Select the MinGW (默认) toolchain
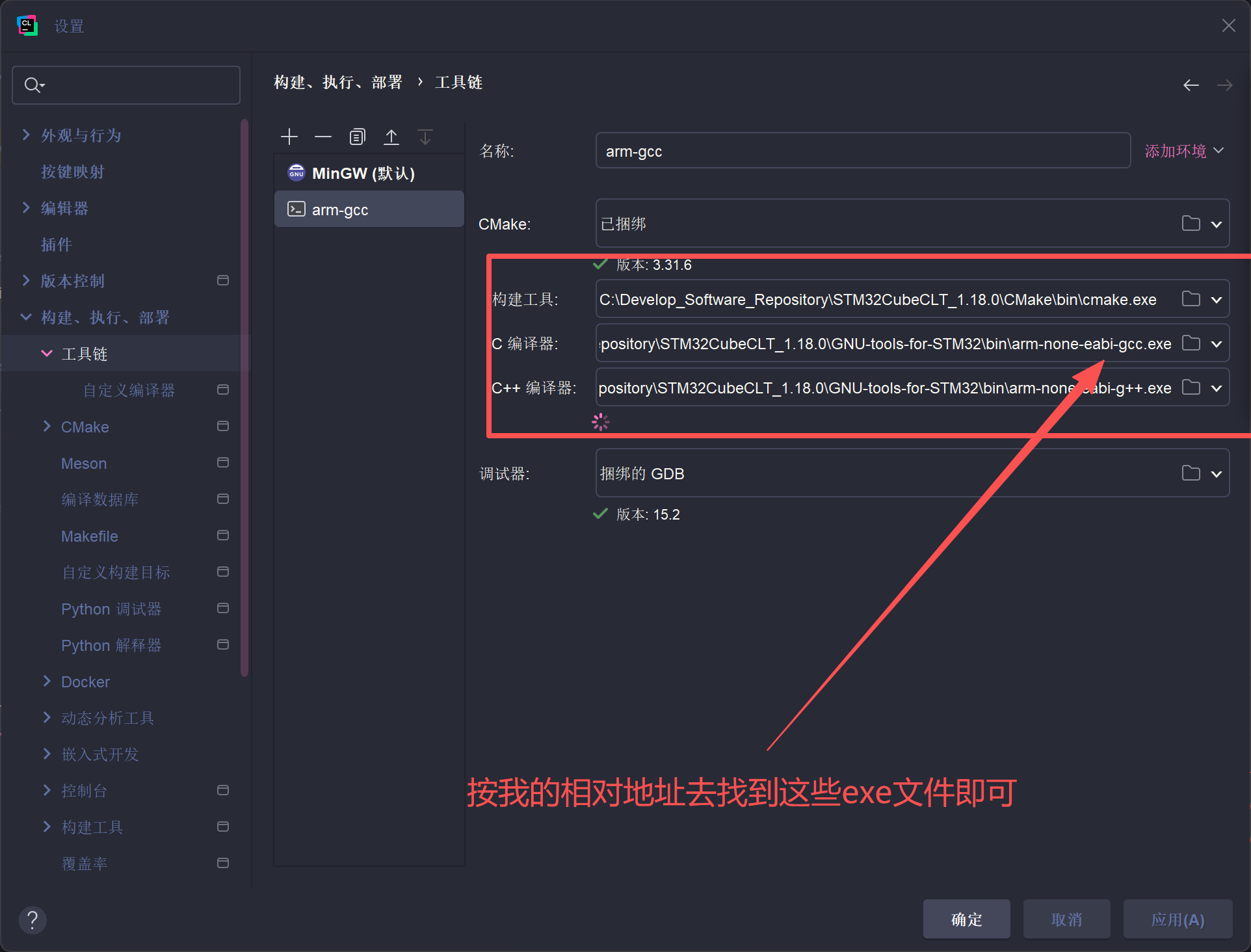Viewport: 1251px width, 952px height. tap(369, 173)
